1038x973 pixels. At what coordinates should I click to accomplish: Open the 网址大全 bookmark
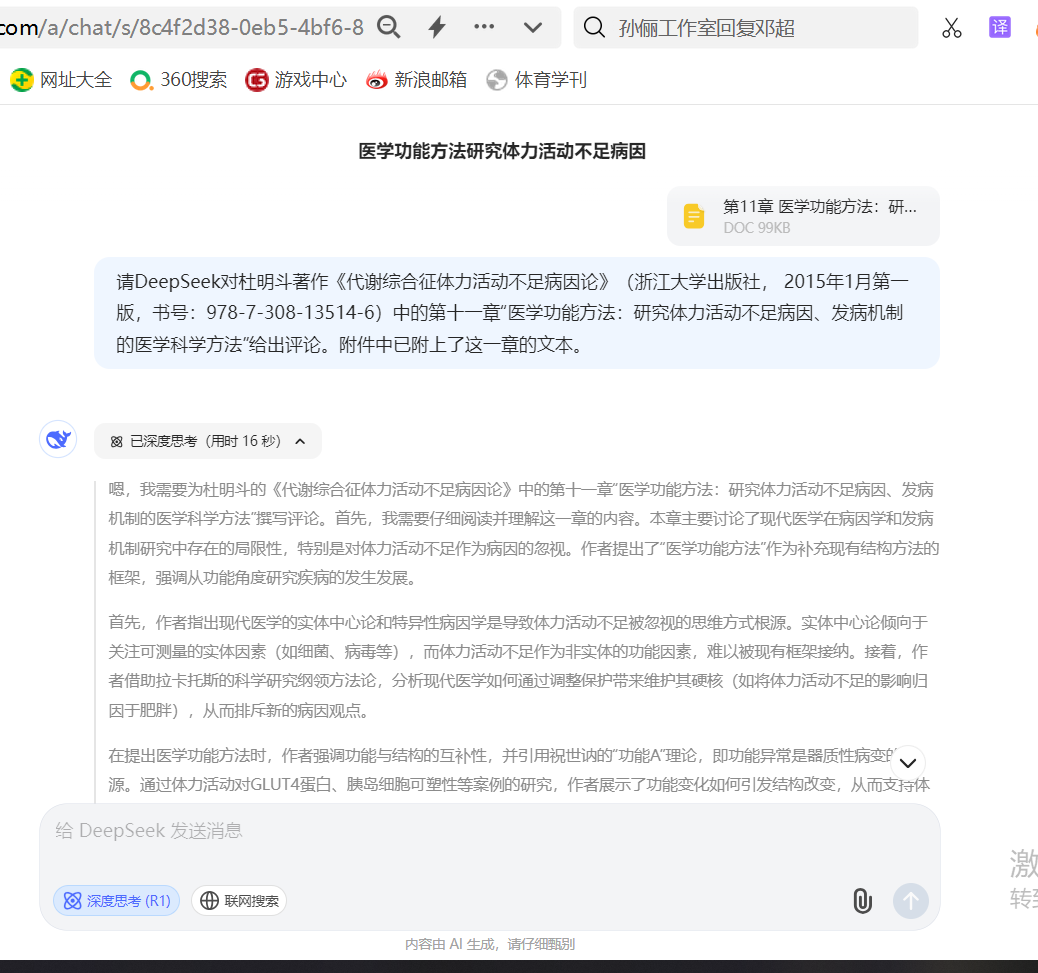click(62, 80)
